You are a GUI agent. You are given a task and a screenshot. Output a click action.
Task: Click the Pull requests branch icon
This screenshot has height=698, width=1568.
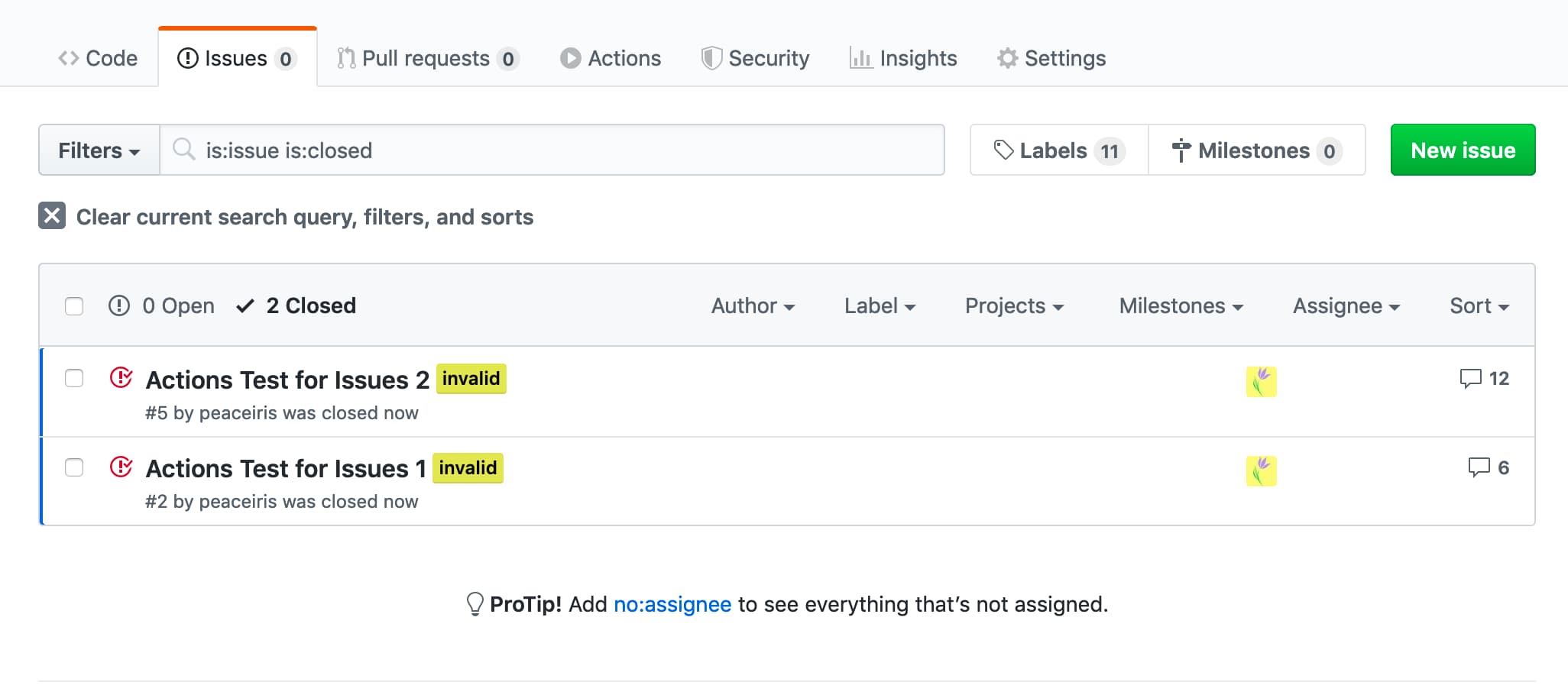click(346, 57)
